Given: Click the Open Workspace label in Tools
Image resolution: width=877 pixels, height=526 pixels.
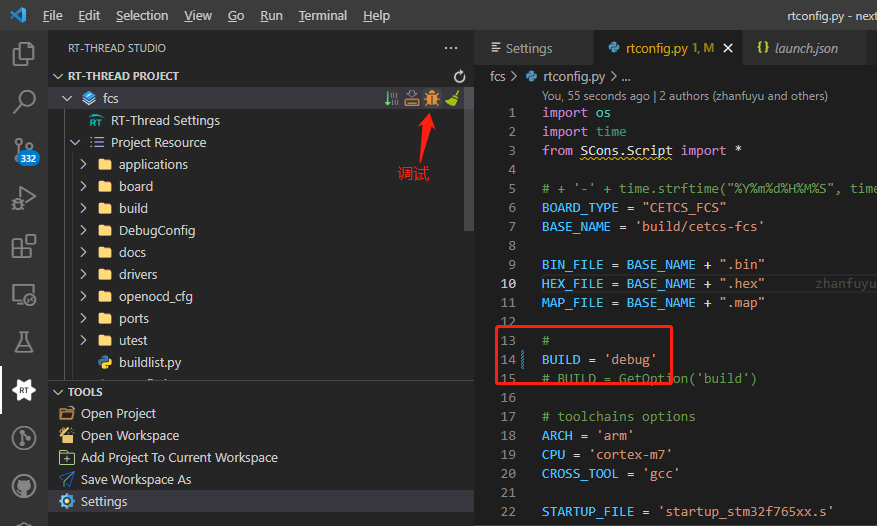Looking at the screenshot, I should pos(130,435).
